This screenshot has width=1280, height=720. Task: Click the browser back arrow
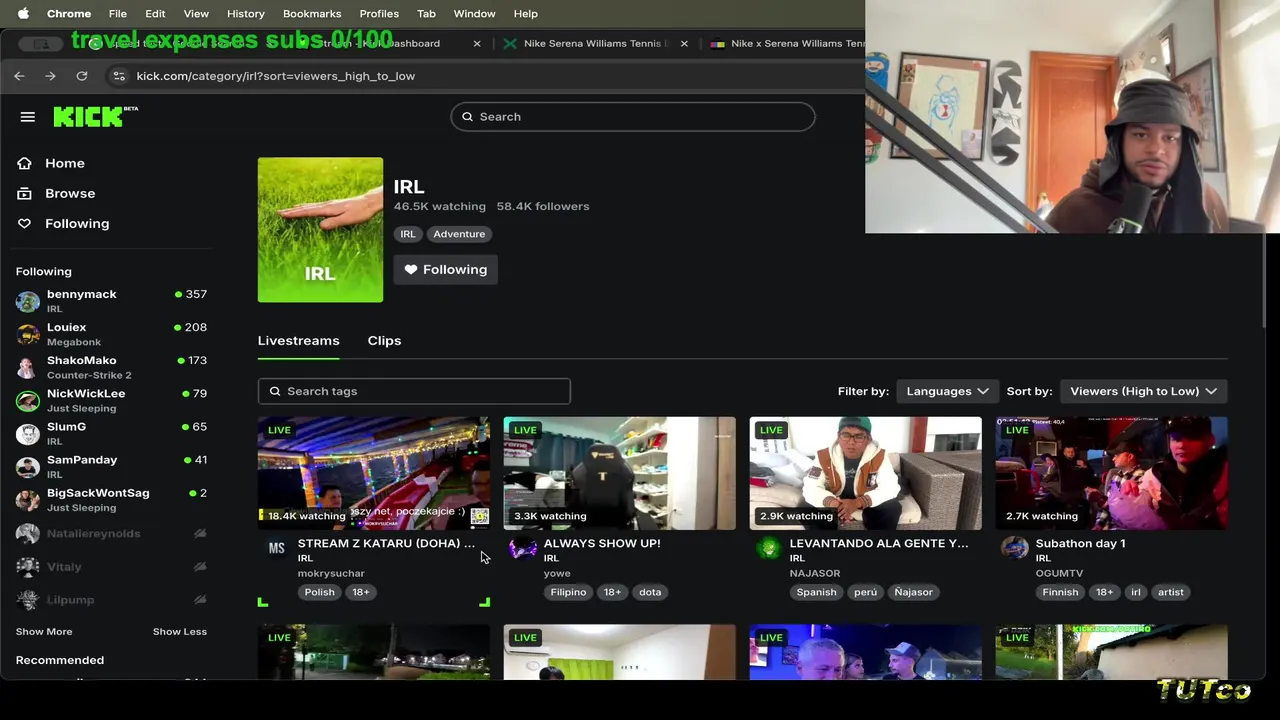pos(19,76)
